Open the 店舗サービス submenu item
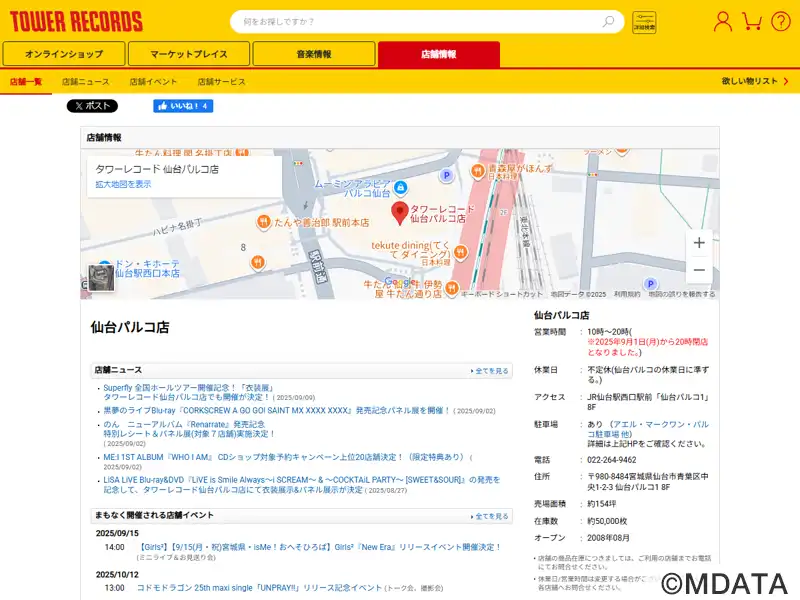 pyautogui.click(x=221, y=82)
